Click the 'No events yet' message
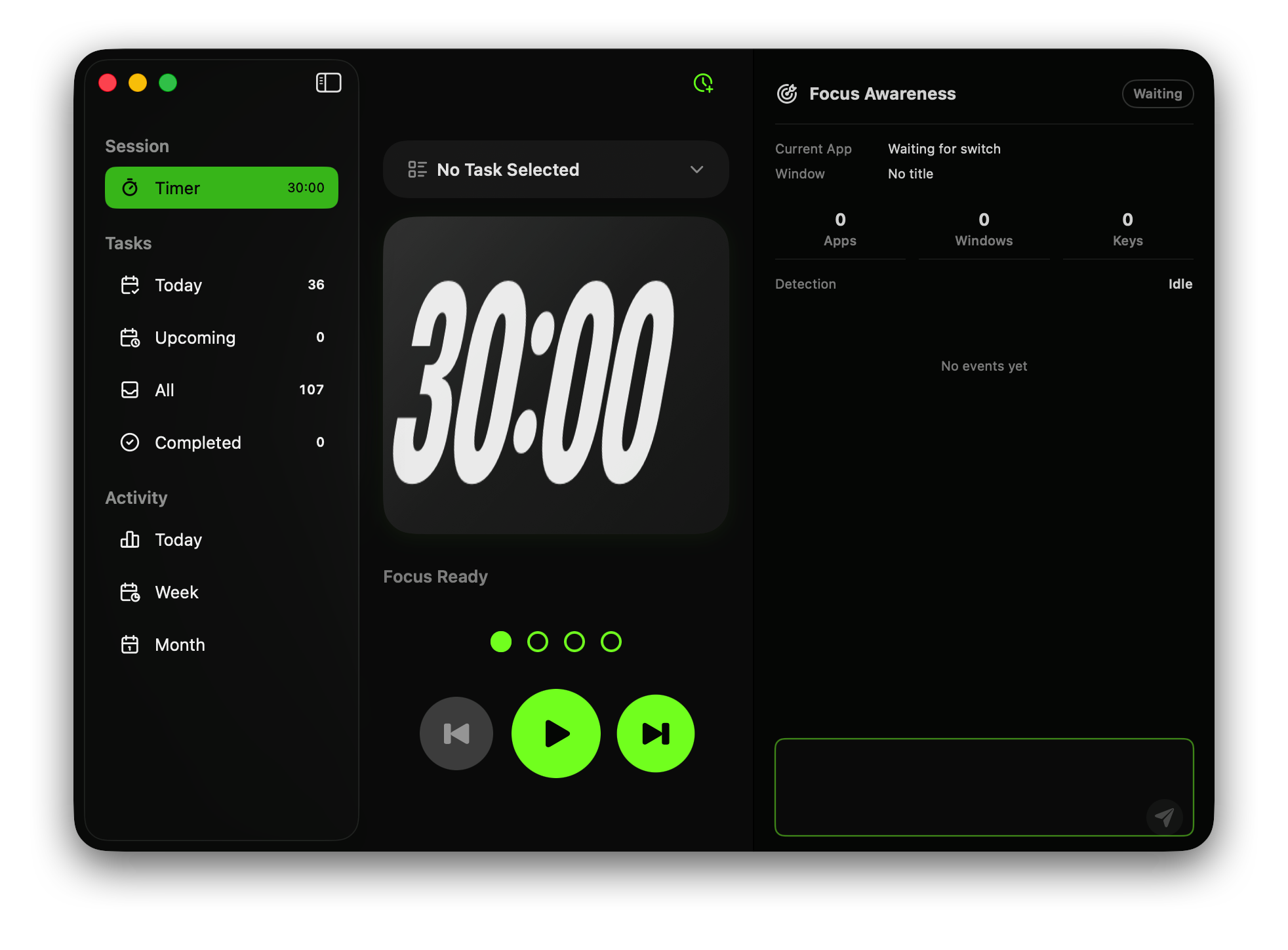Screen dimensions: 1288x950 click(x=984, y=366)
